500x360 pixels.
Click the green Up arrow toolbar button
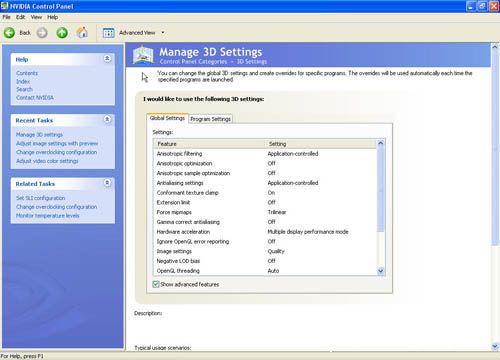click(62, 33)
